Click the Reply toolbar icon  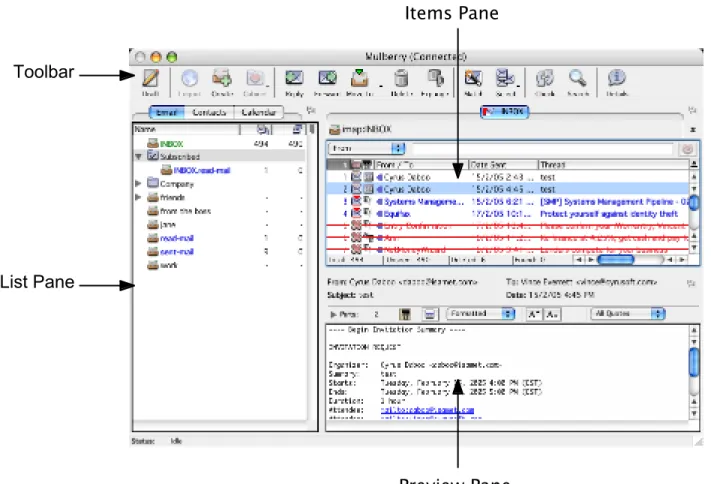coord(294,78)
